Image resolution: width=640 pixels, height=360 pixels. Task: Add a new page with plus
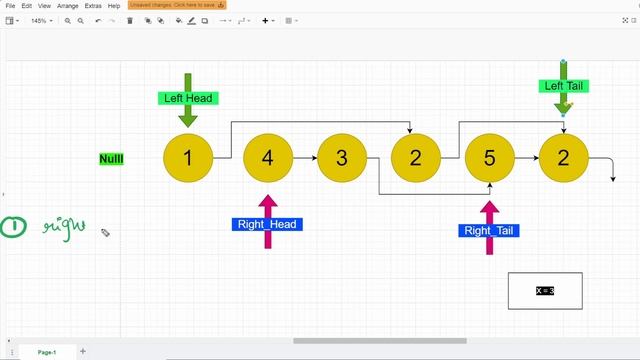pyautogui.click(x=83, y=351)
